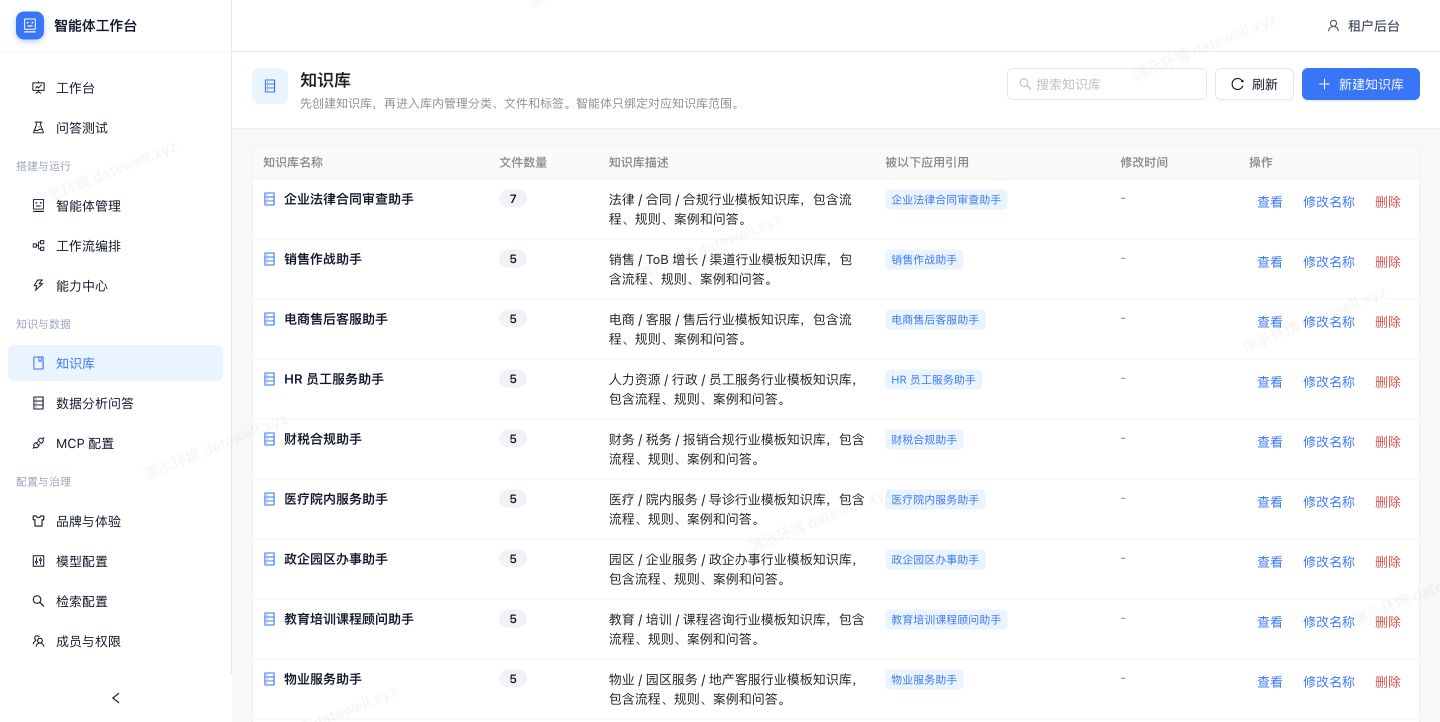
Task: Click the icon beside 销售作战助手 name
Action: tap(269, 259)
